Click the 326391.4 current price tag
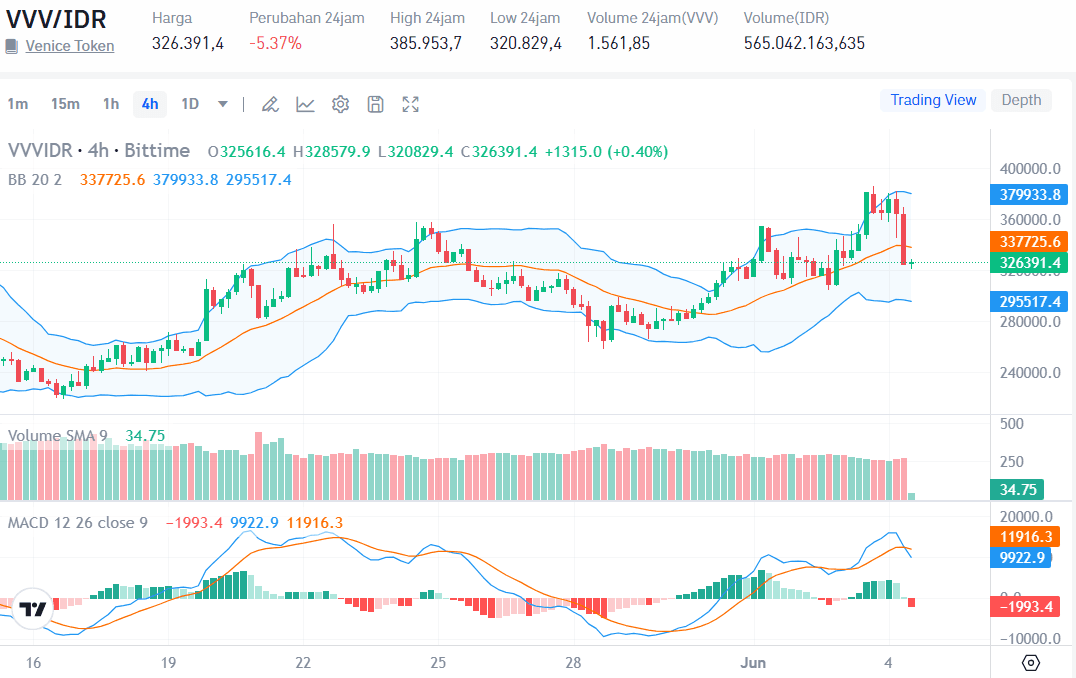Image resolution: width=1076 pixels, height=678 pixels. click(x=1029, y=263)
